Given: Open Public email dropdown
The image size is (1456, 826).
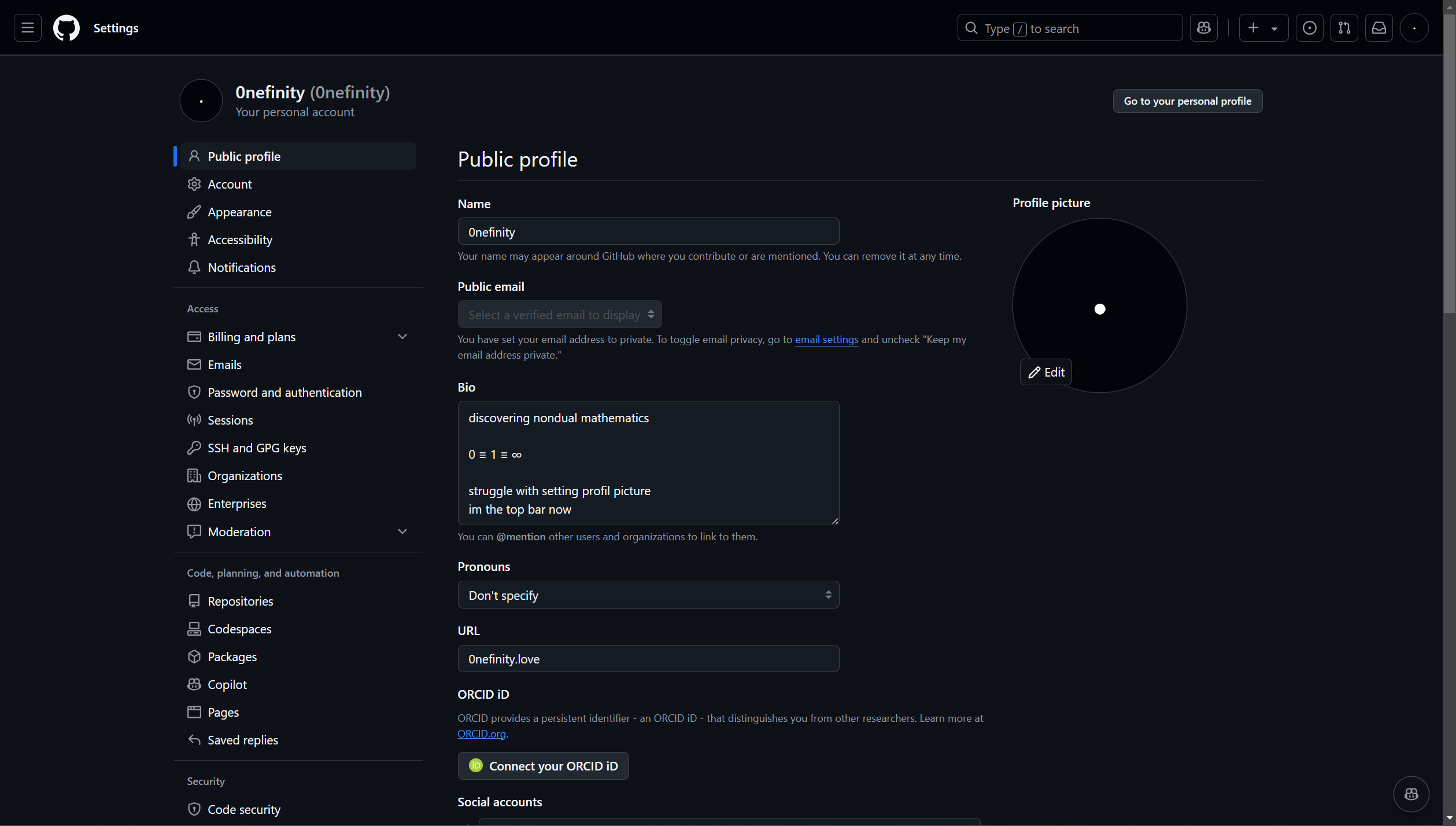Looking at the screenshot, I should [x=560, y=315].
